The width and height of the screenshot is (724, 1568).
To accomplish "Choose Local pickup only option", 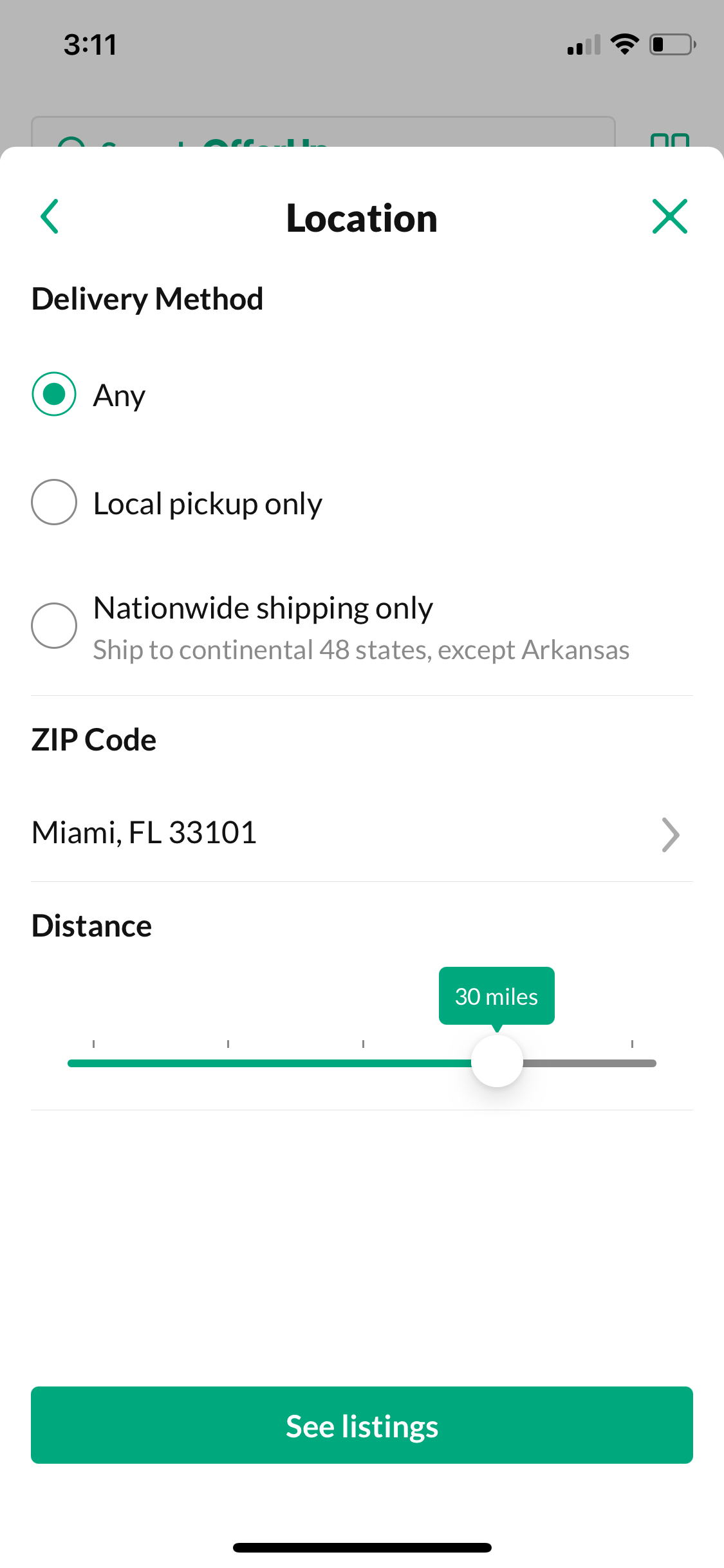I will pos(54,503).
